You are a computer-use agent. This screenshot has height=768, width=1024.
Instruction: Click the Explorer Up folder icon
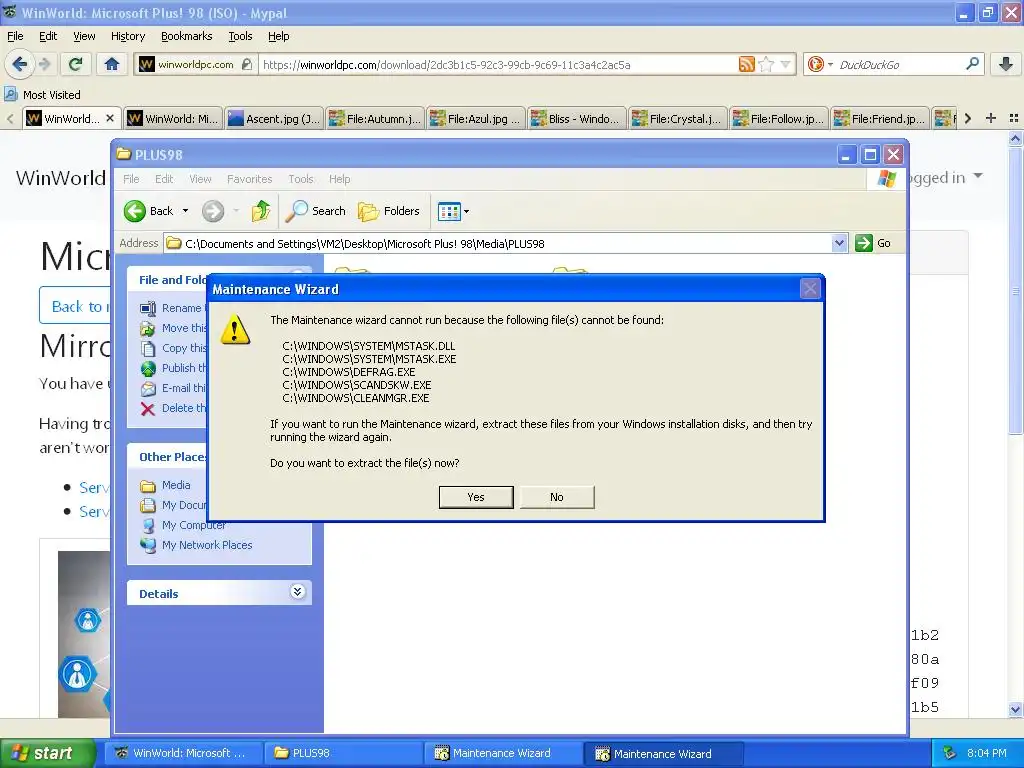tap(261, 211)
